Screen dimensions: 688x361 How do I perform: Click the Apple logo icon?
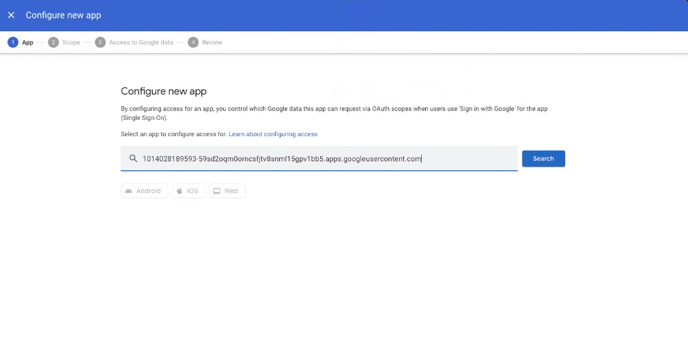pos(179,191)
